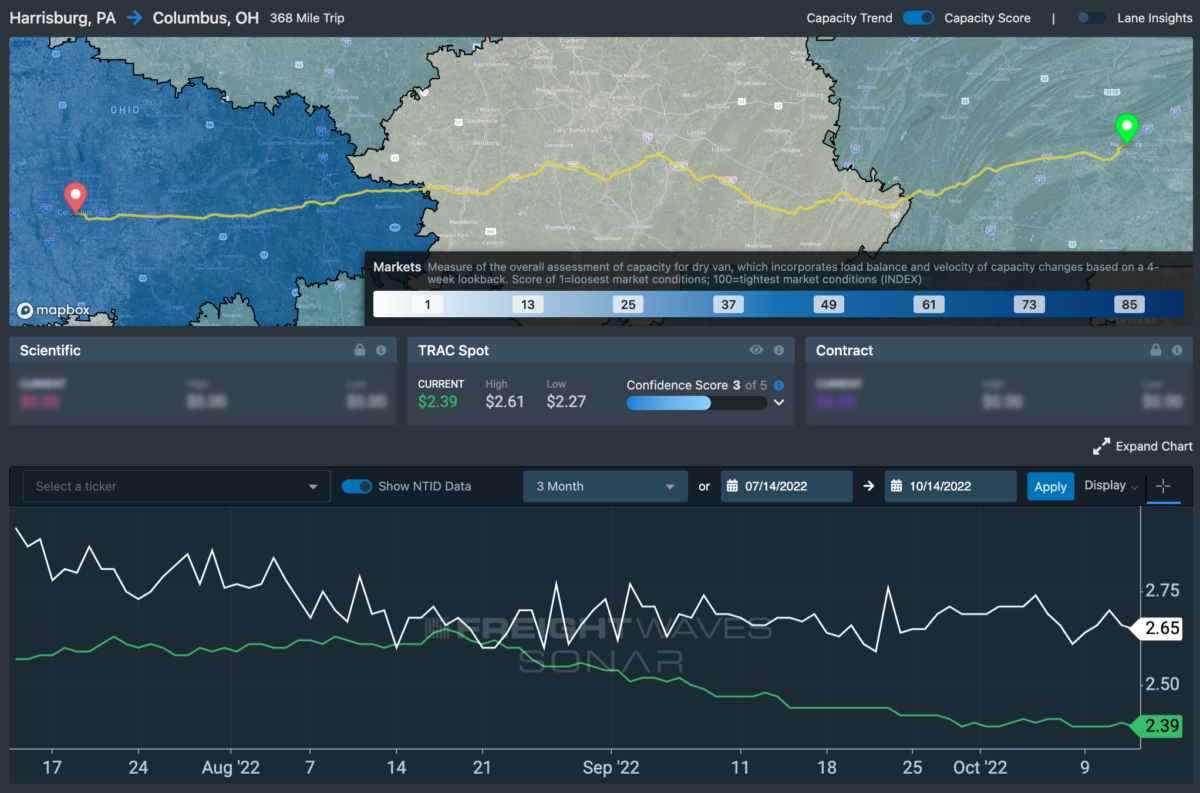Turn off Show NTID Data switch
Viewport: 1200px width, 793px height.
point(357,486)
